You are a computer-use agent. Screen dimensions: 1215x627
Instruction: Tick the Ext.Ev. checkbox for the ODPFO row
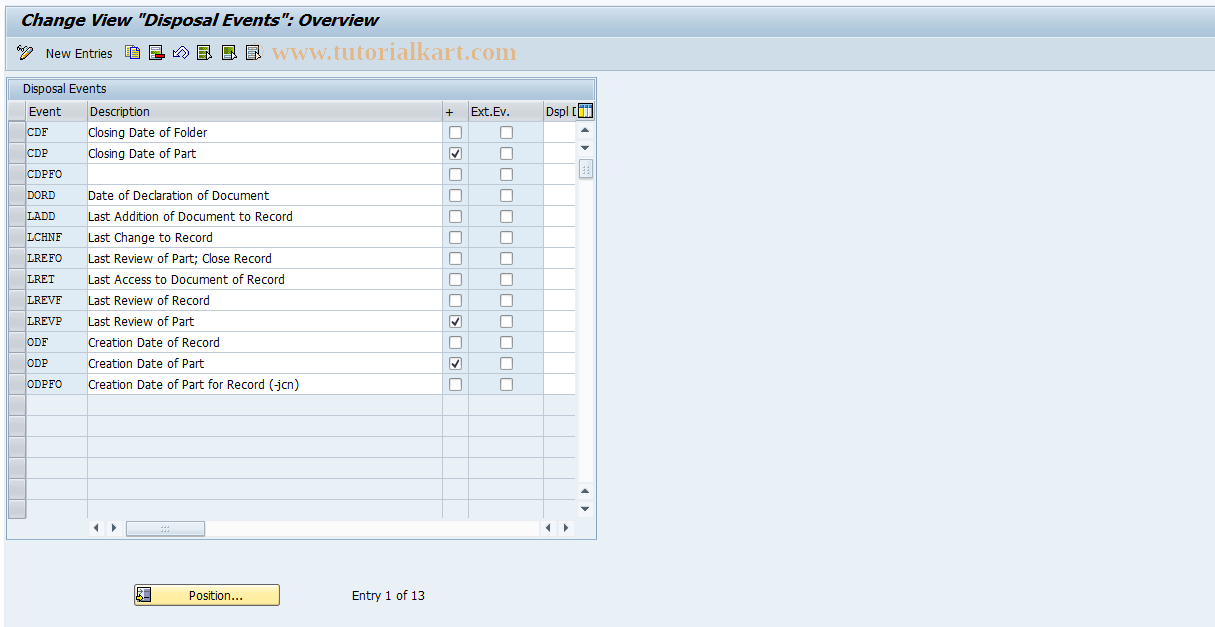[x=506, y=384]
